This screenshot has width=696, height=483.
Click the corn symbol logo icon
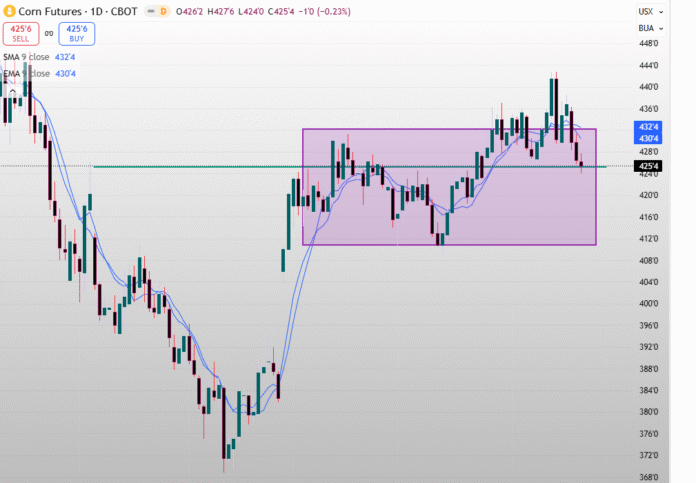pos(9,12)
